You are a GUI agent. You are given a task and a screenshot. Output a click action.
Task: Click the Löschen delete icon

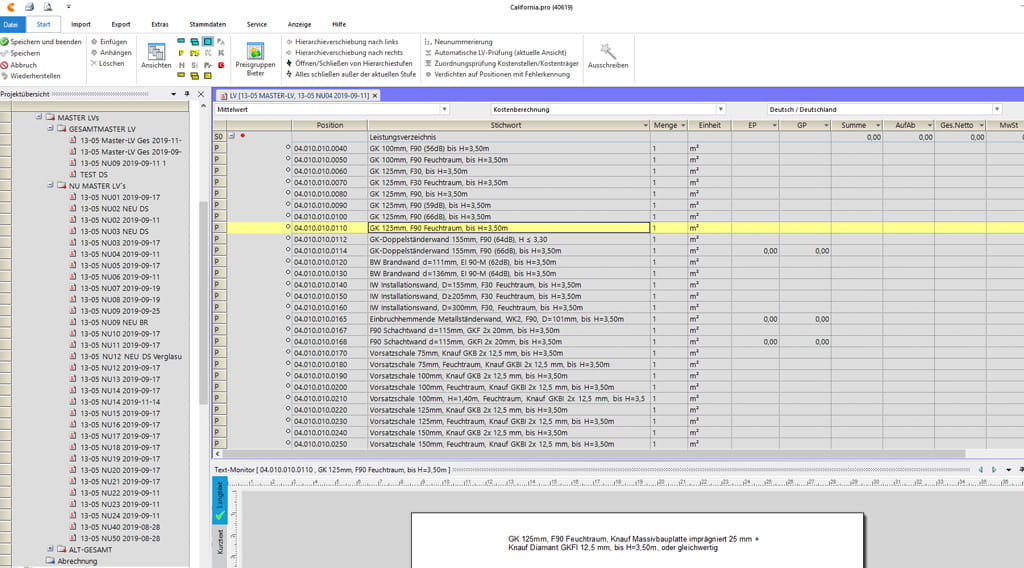[x=94, y=63]
